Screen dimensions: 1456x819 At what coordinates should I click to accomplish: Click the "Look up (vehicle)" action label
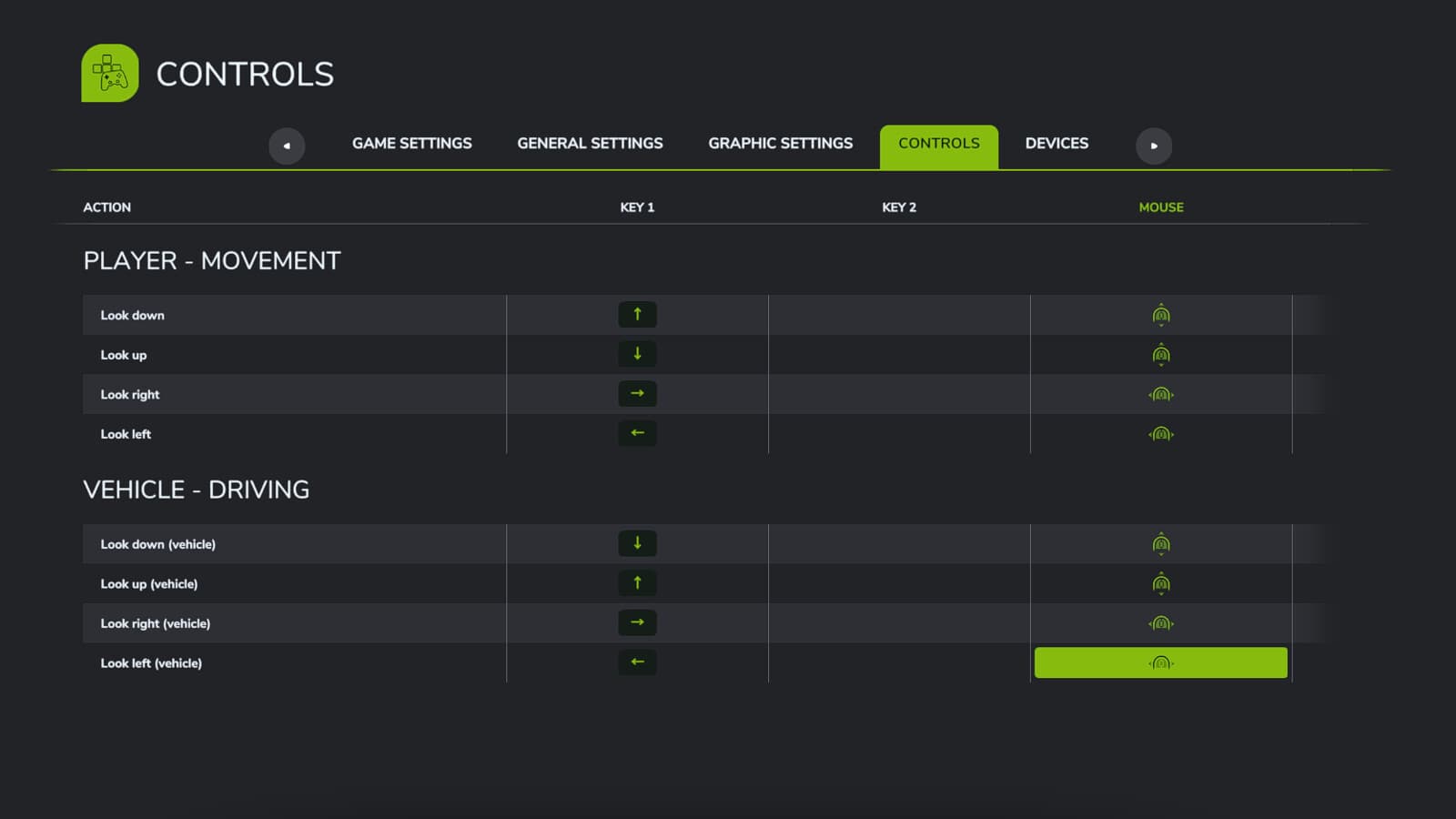coord(148,583)
